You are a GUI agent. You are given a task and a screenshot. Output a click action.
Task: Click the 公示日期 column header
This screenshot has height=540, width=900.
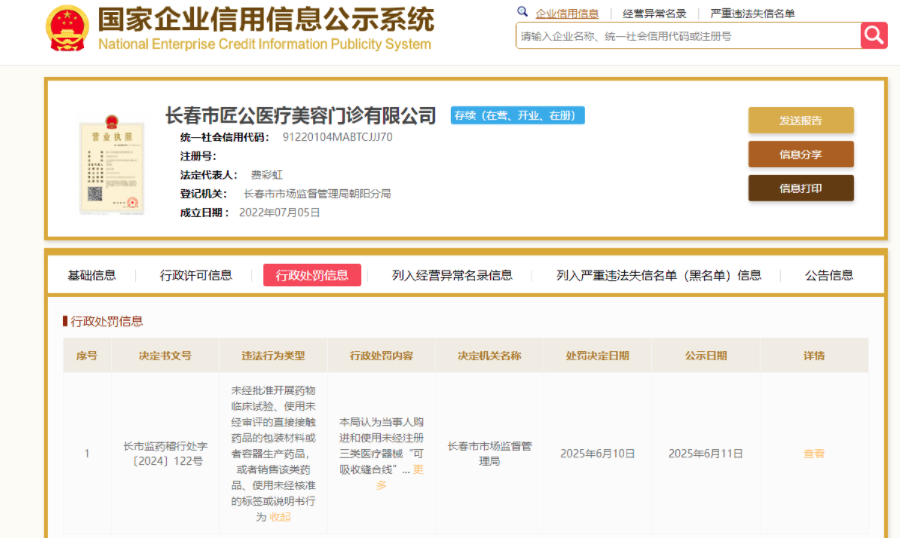706,356
